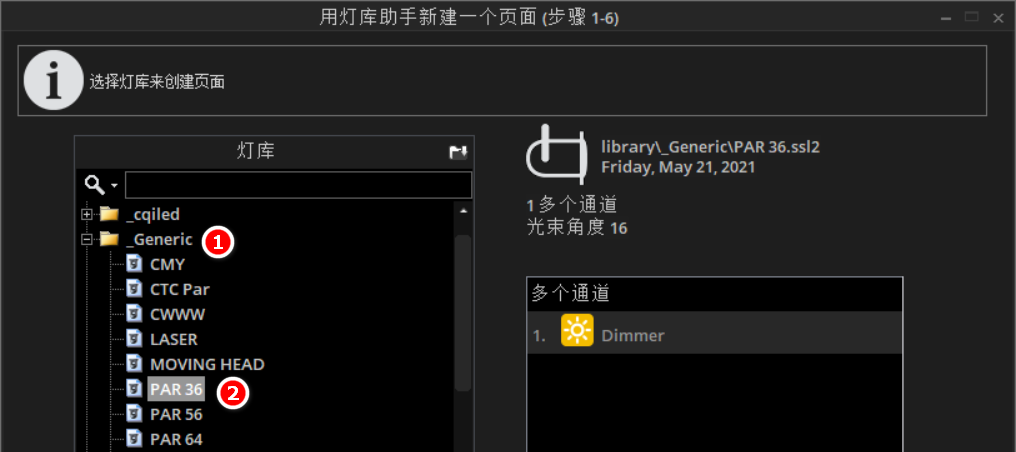Focus the library search input field
The image size is (1016, 452).
(x=298, y=185)
